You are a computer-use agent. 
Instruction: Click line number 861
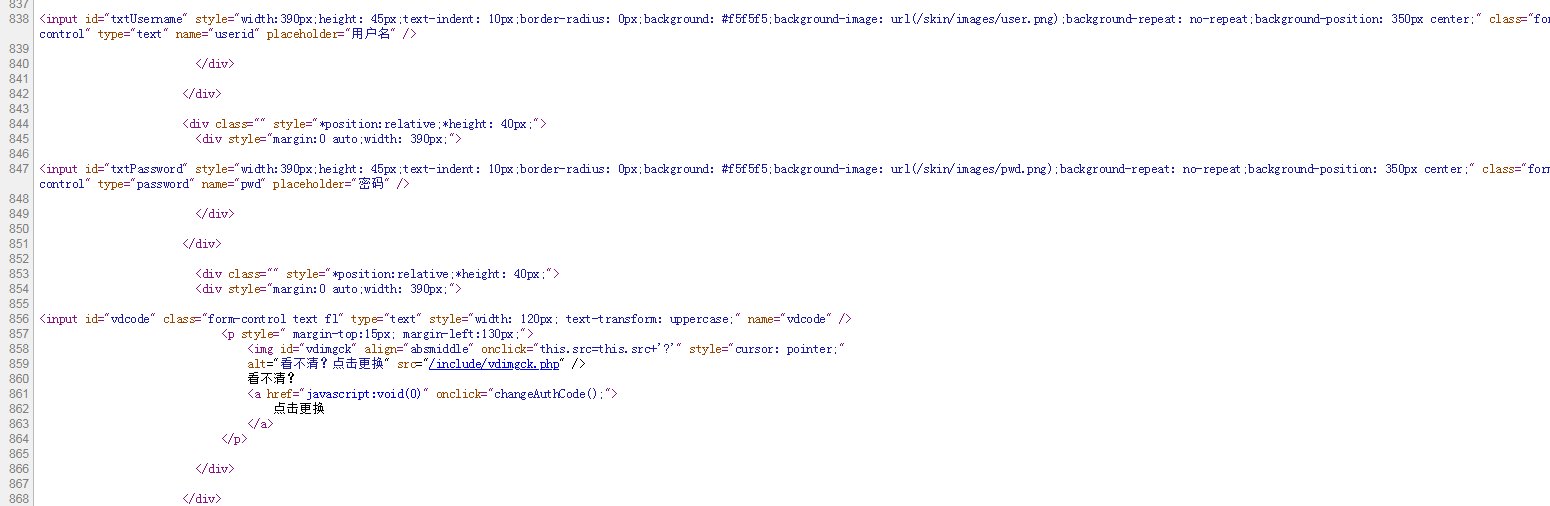(17, 394)
